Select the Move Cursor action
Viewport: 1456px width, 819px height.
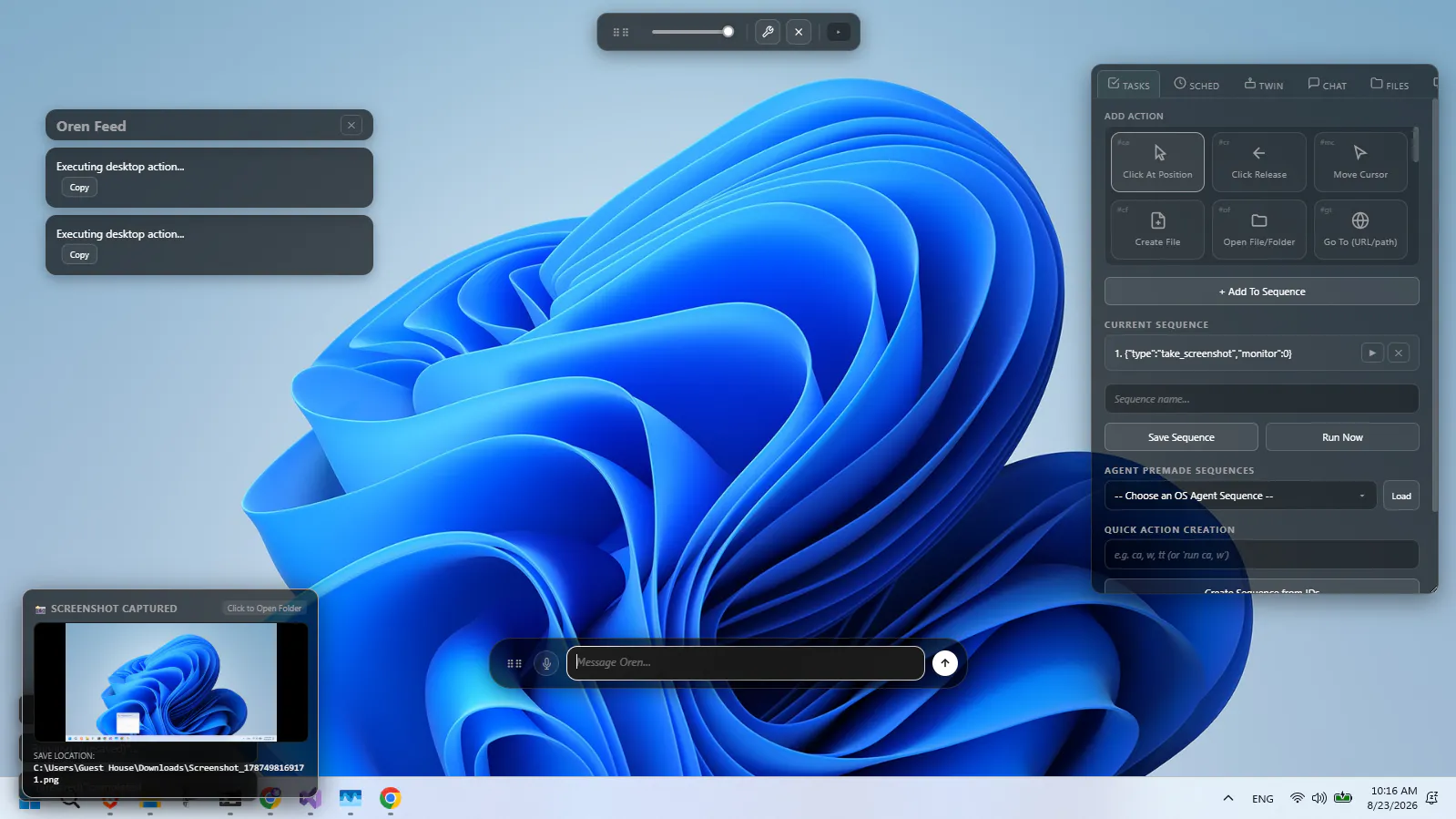coord(1360,162)
